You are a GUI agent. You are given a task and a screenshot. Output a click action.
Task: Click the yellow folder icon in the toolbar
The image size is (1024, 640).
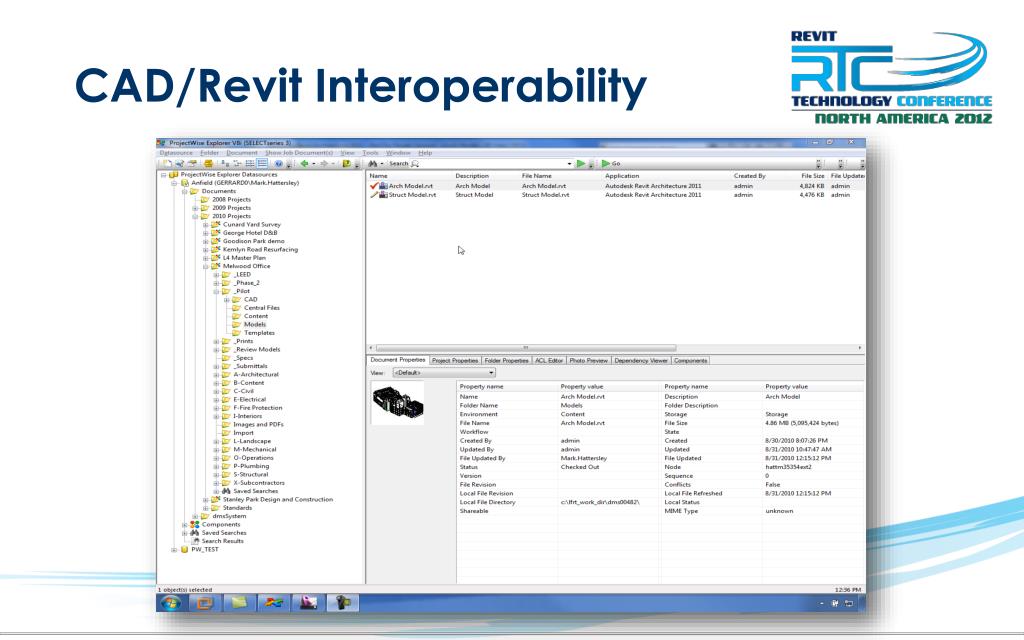(x=208, y=163)
